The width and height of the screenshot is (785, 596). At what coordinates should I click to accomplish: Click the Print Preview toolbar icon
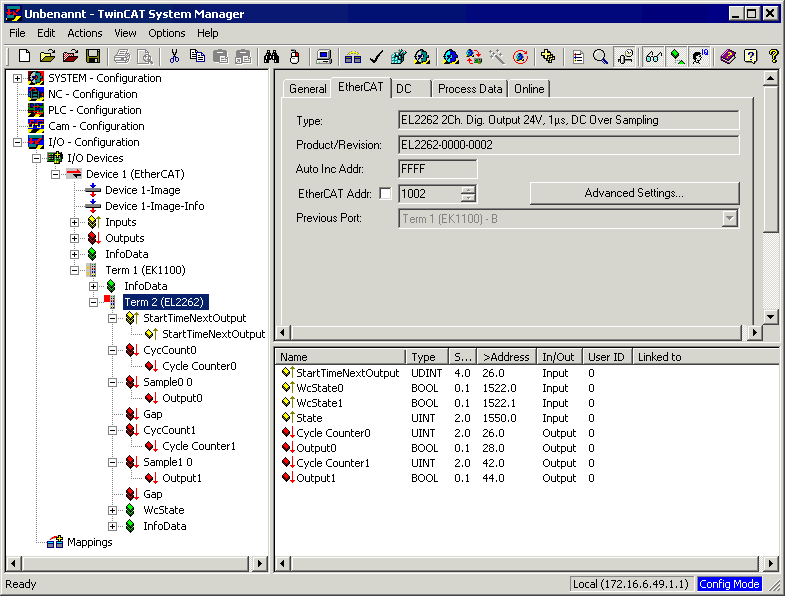145,57
